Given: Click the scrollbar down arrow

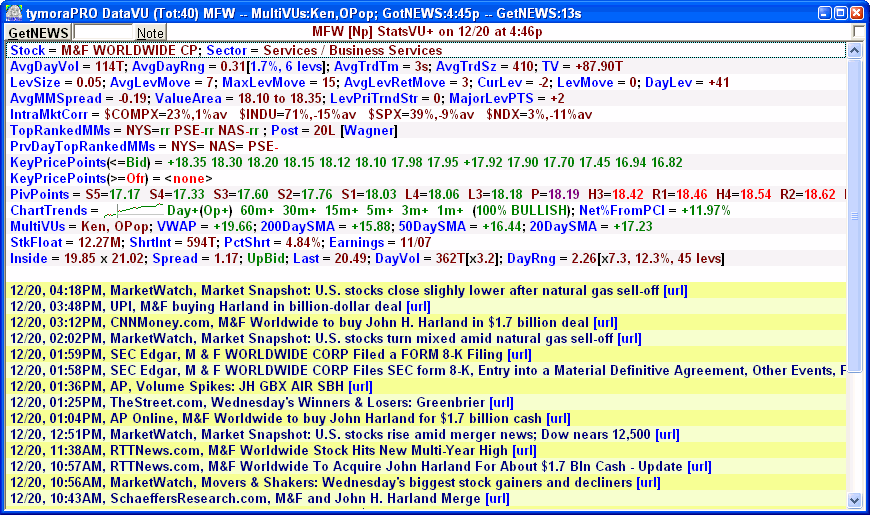Looking at the screenshot, I should pyautogui.click(x=854, y=500).
